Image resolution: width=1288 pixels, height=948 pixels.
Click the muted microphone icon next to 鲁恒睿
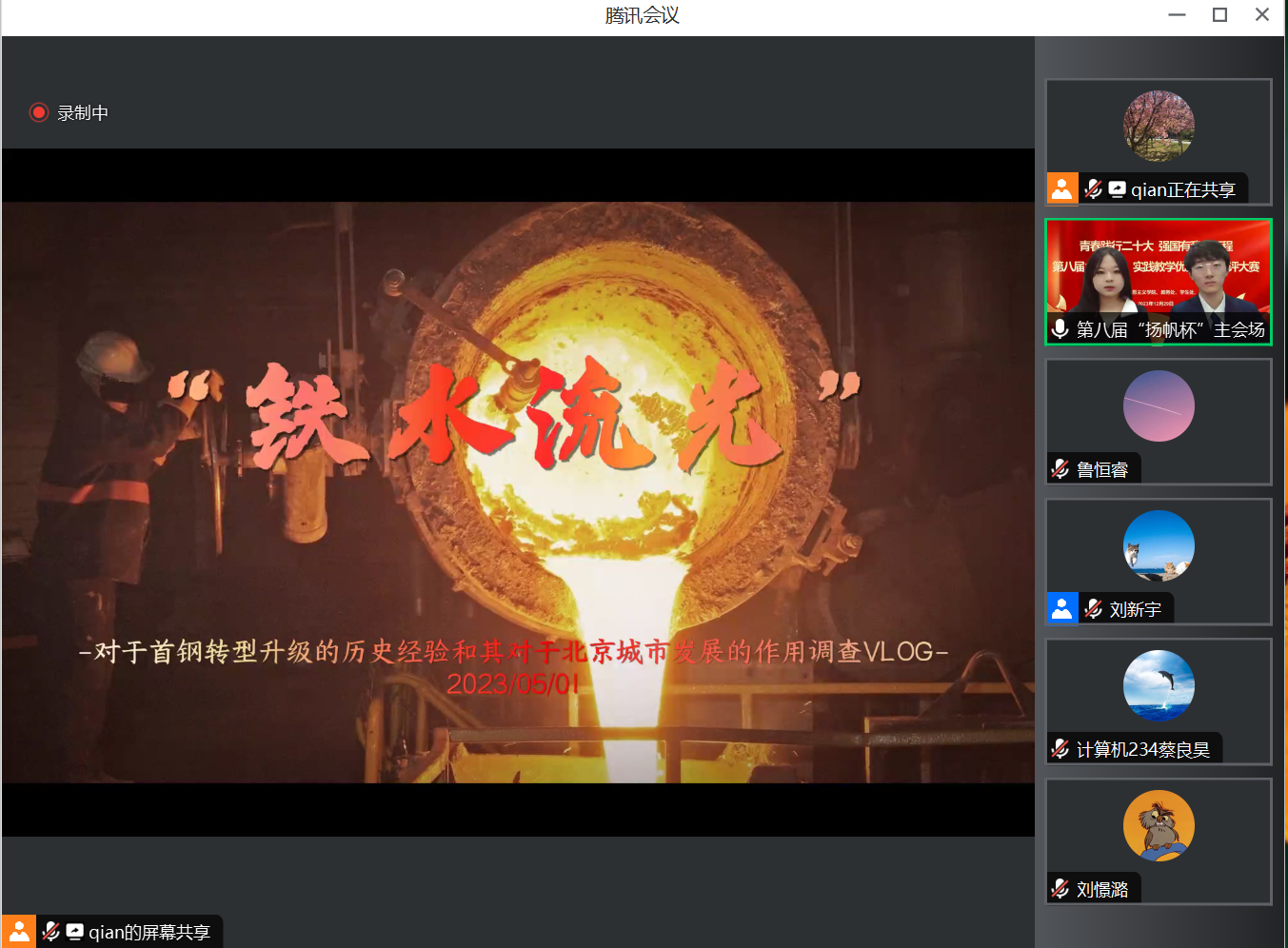tap(1060, 469)
